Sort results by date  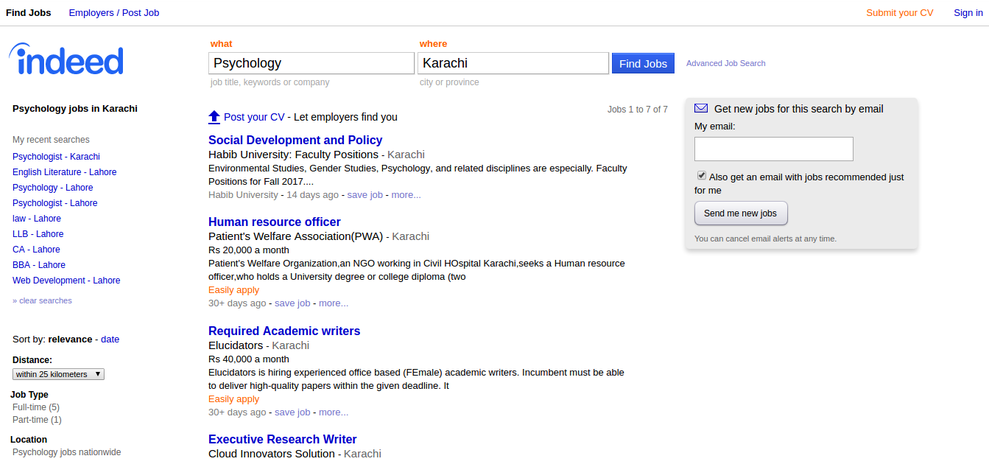pos(110,339)
